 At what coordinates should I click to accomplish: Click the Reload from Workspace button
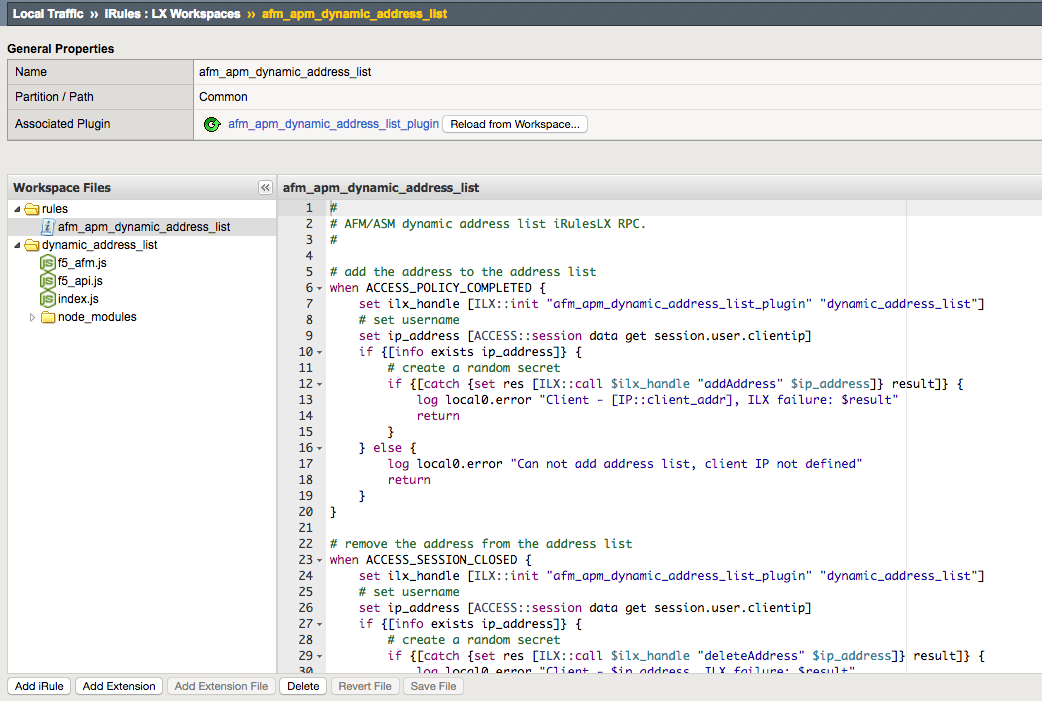[514, 124]
